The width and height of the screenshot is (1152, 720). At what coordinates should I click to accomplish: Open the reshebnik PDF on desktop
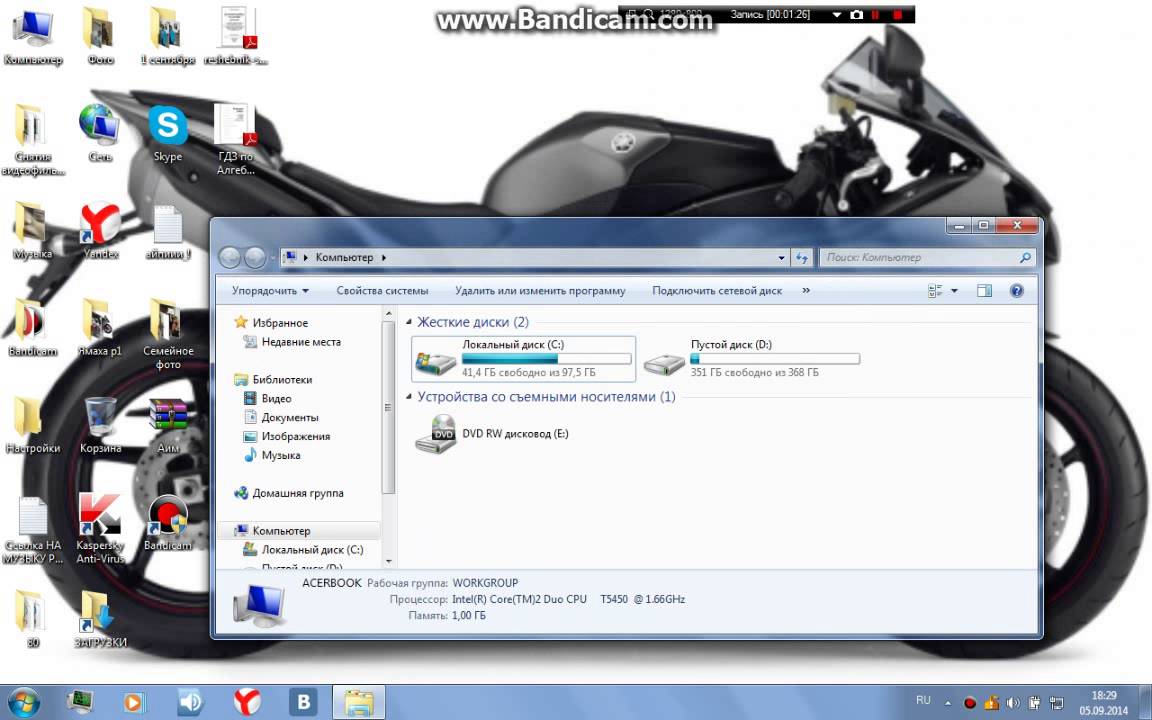tap(236, 37)
